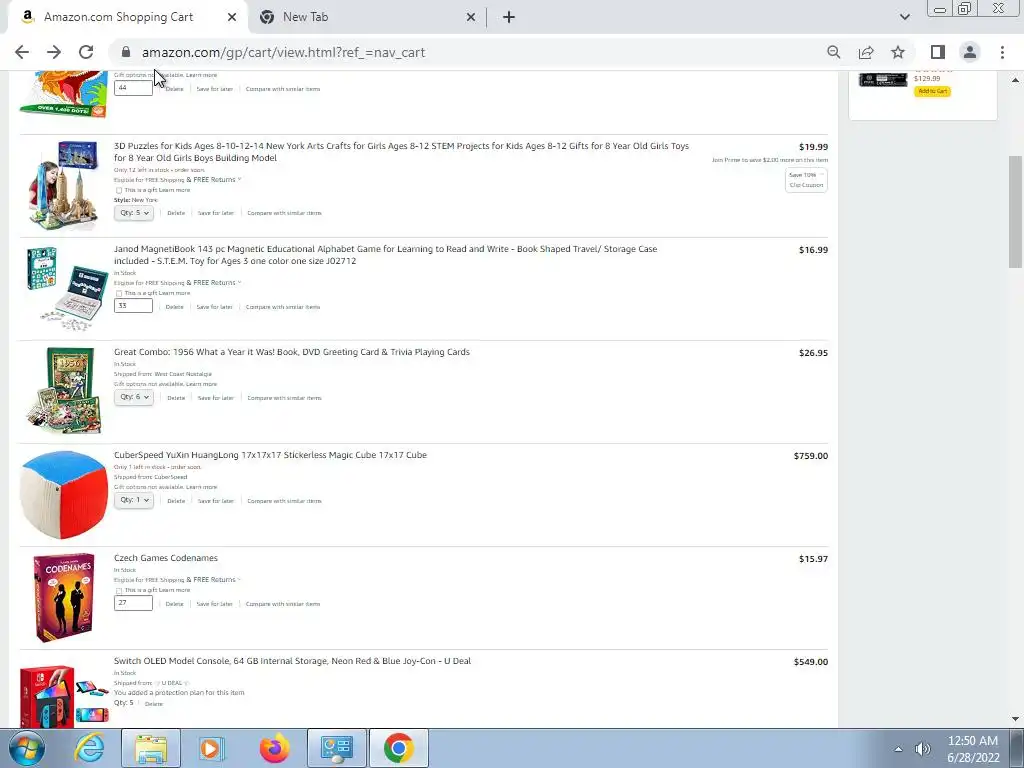Open the Control Panel taskbar icon
The width and height of the screenshot is (1024, 768).
tap(336, 748)
